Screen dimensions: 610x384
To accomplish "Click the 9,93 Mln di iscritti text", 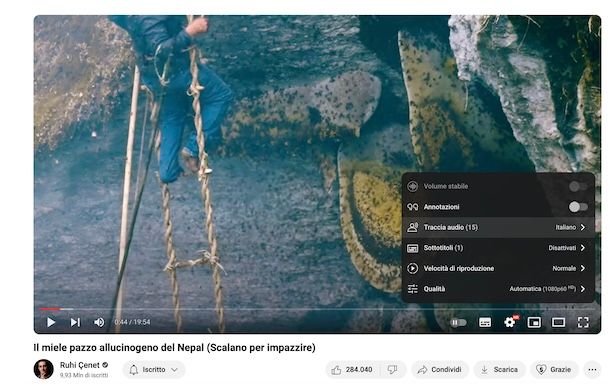I will (x=84, y=375).
